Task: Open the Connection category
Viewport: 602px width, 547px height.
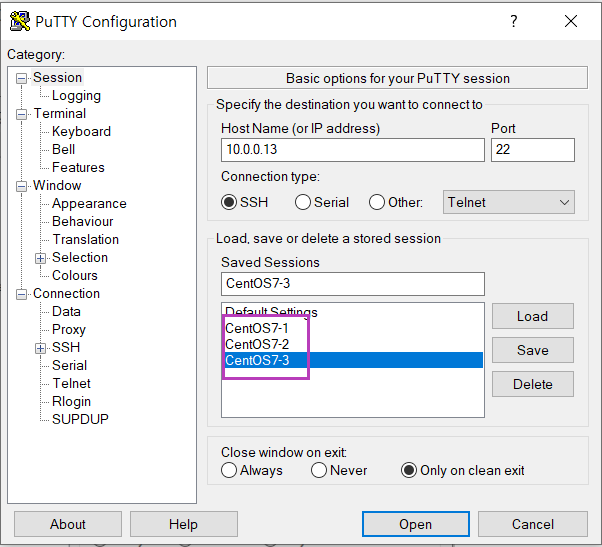Action: click(66, 294)
